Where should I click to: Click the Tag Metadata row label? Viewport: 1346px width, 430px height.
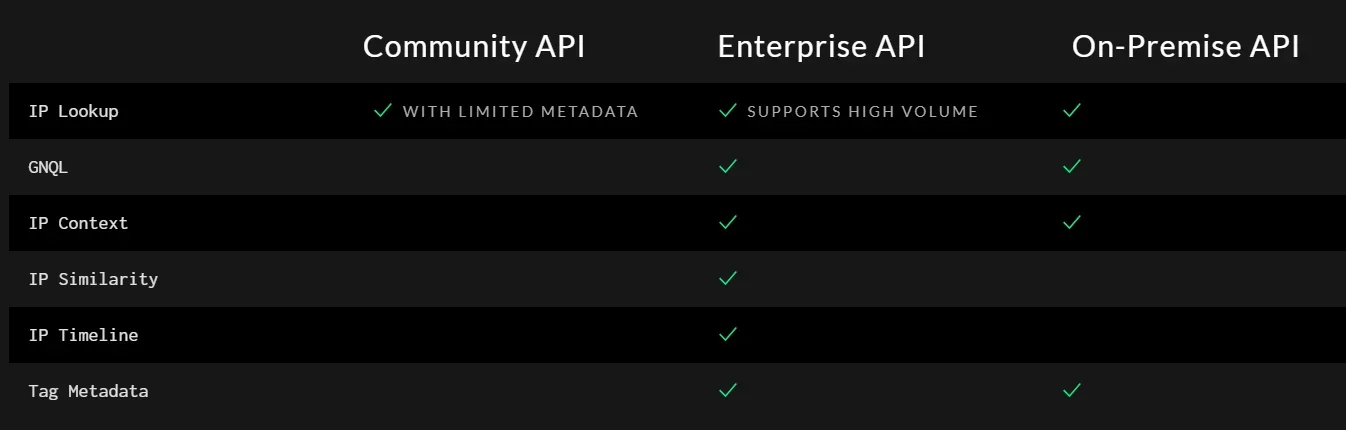pos(88,391)
